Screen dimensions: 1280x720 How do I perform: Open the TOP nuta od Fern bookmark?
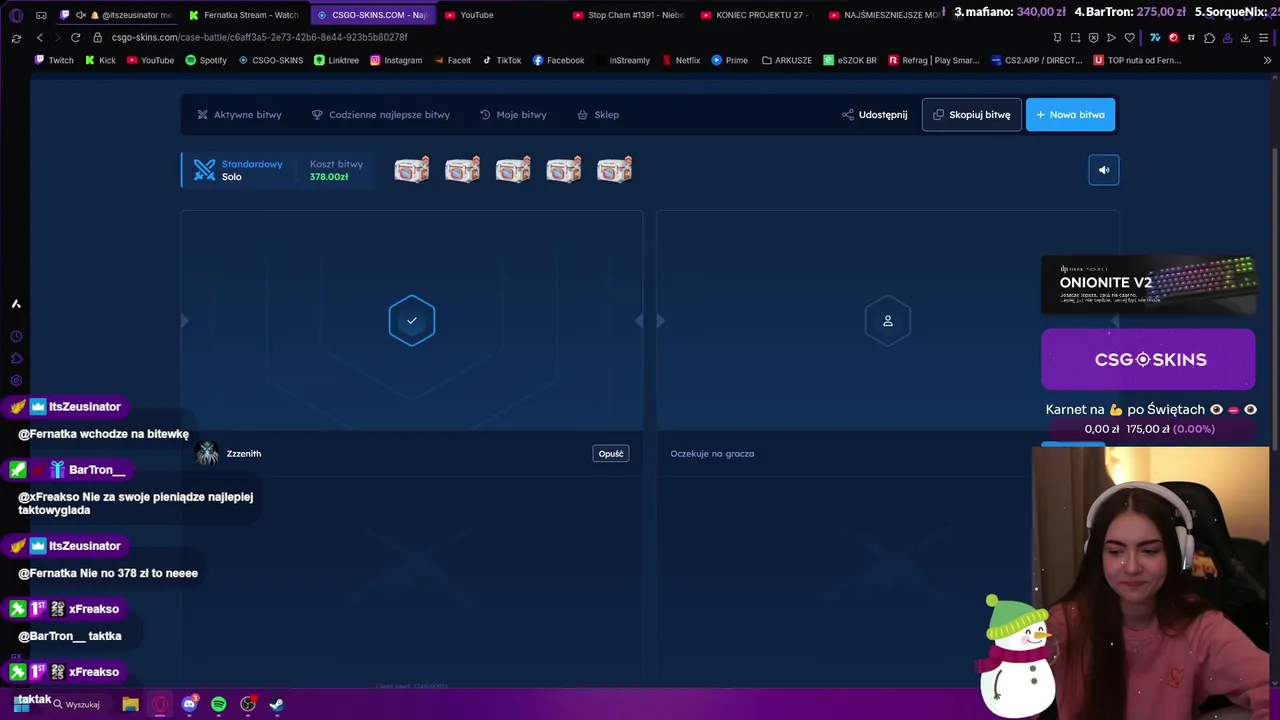click(1137, 60)
